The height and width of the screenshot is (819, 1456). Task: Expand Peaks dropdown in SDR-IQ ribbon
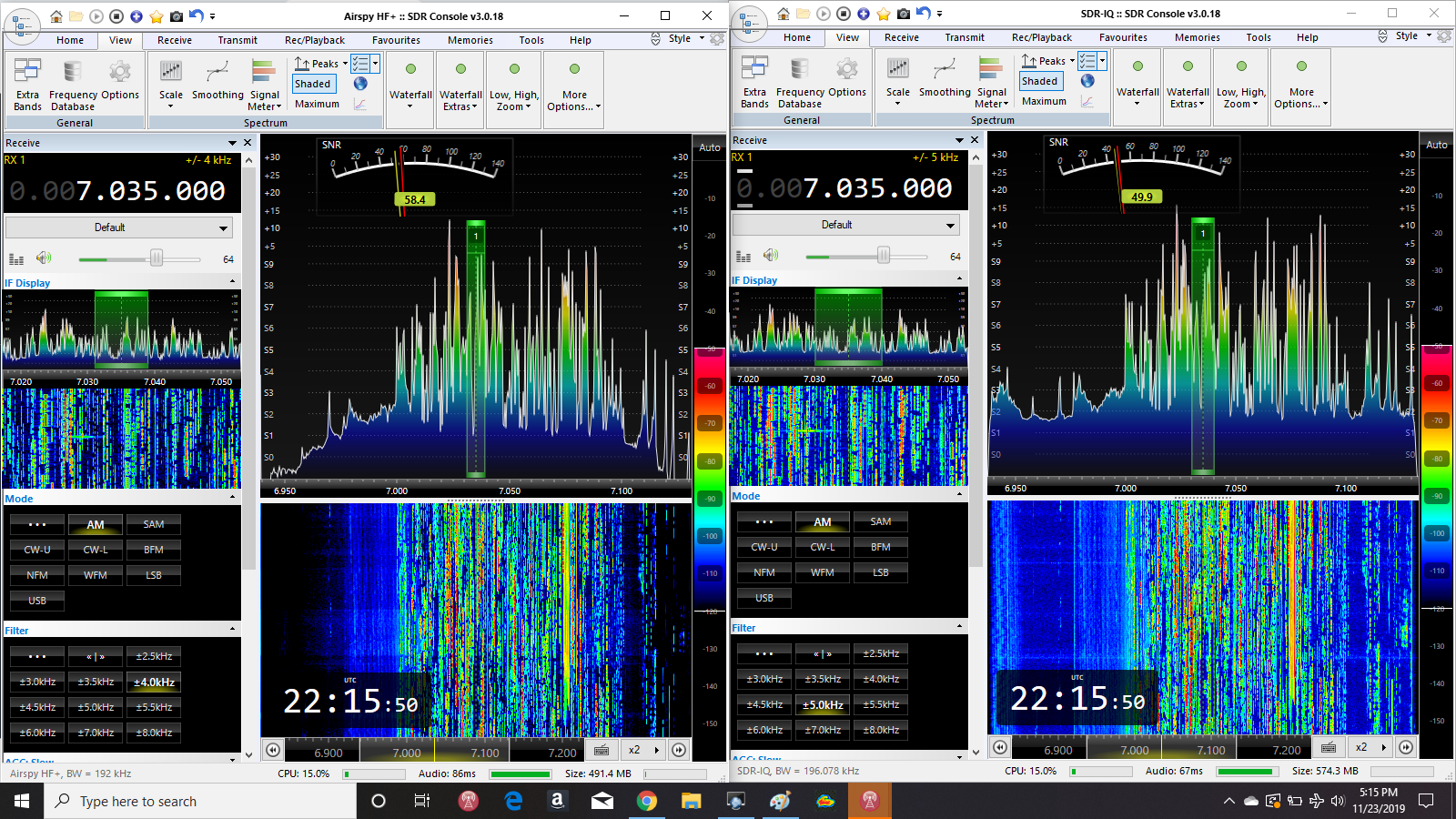[x=1072, y=61]
